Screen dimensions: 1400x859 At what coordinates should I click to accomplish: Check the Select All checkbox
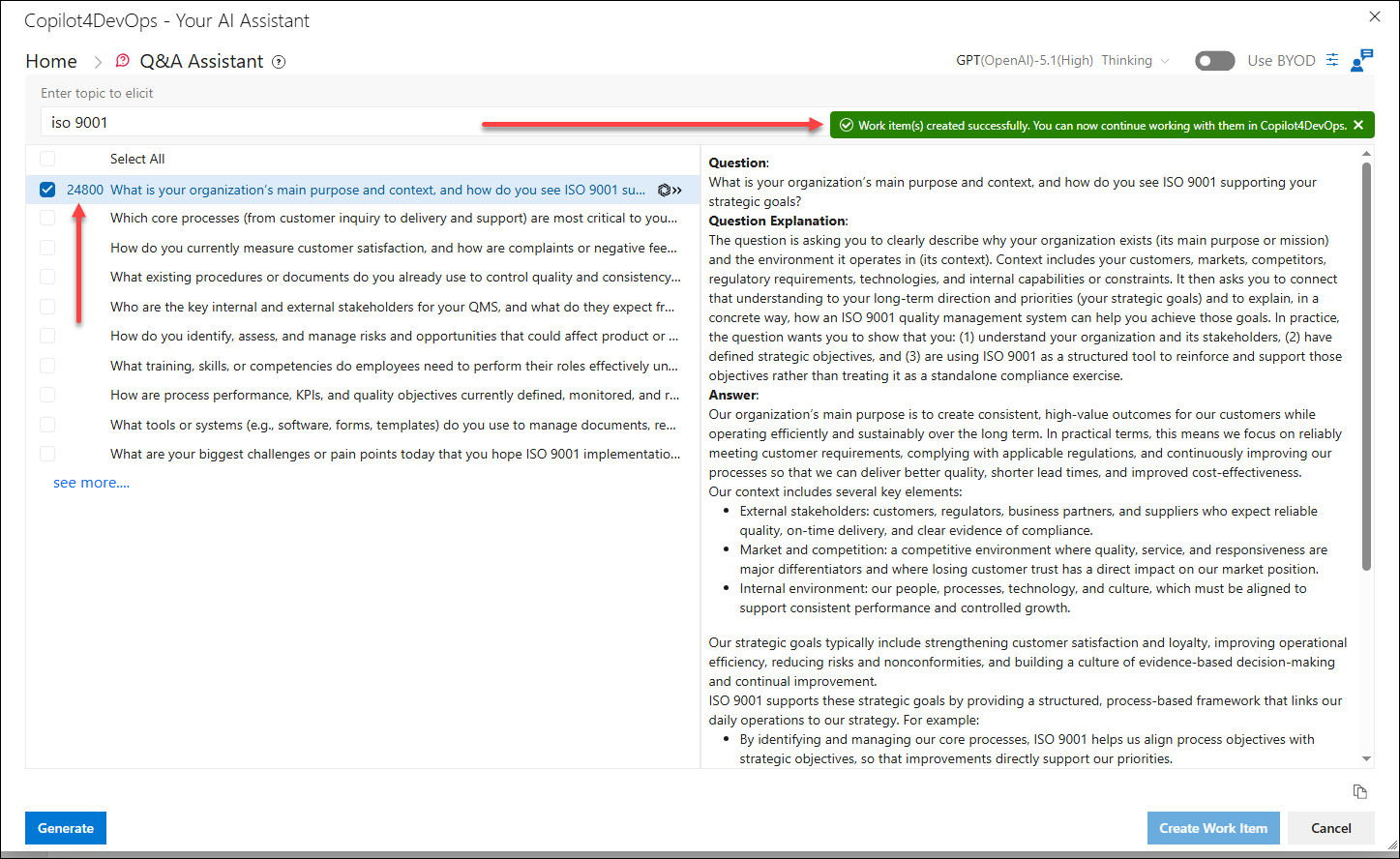(x=47, y=159)
